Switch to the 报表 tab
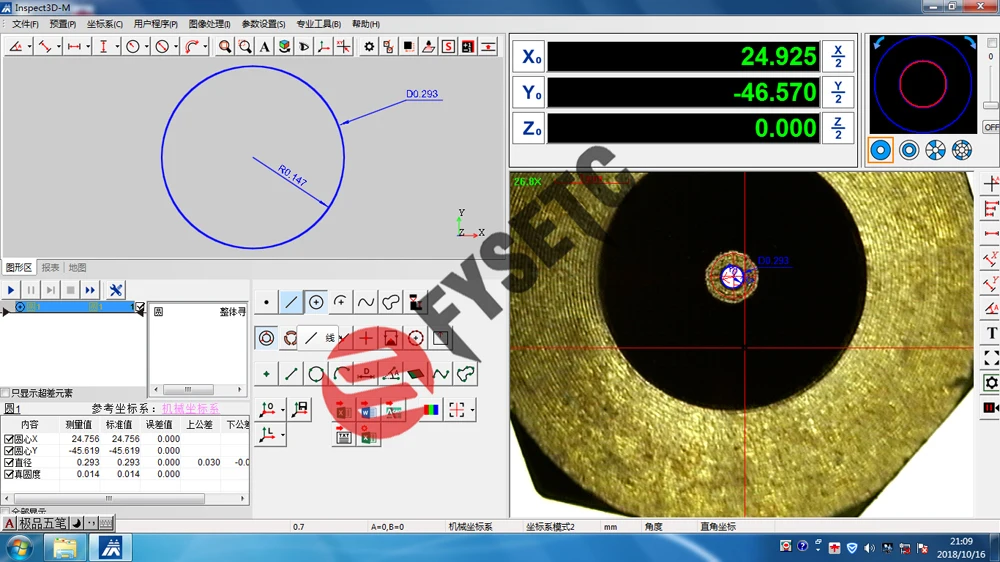Image resolution: width=1000 pixels, height=562 pixels. (50, 268)
